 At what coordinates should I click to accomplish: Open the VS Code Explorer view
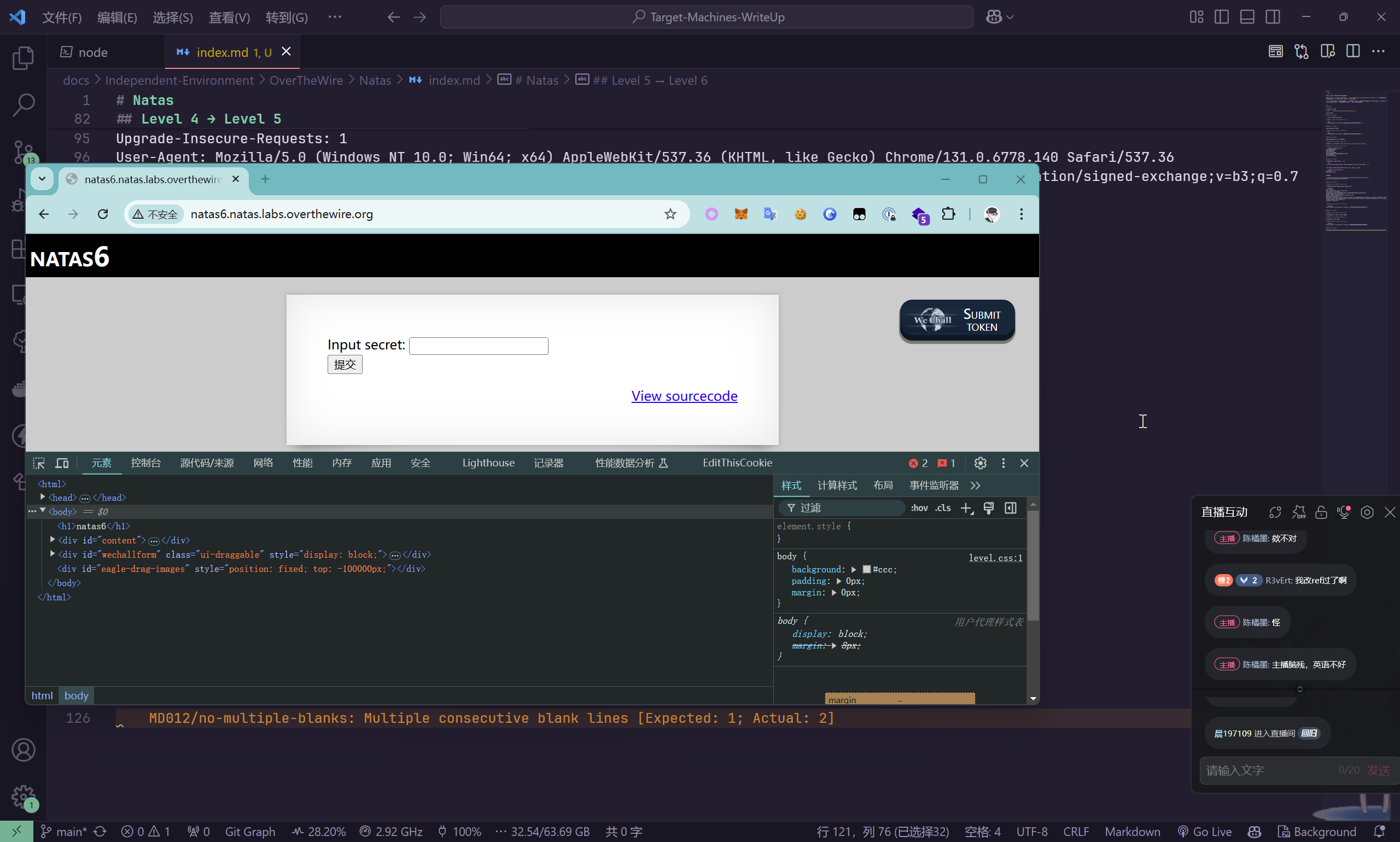point(24,58)
